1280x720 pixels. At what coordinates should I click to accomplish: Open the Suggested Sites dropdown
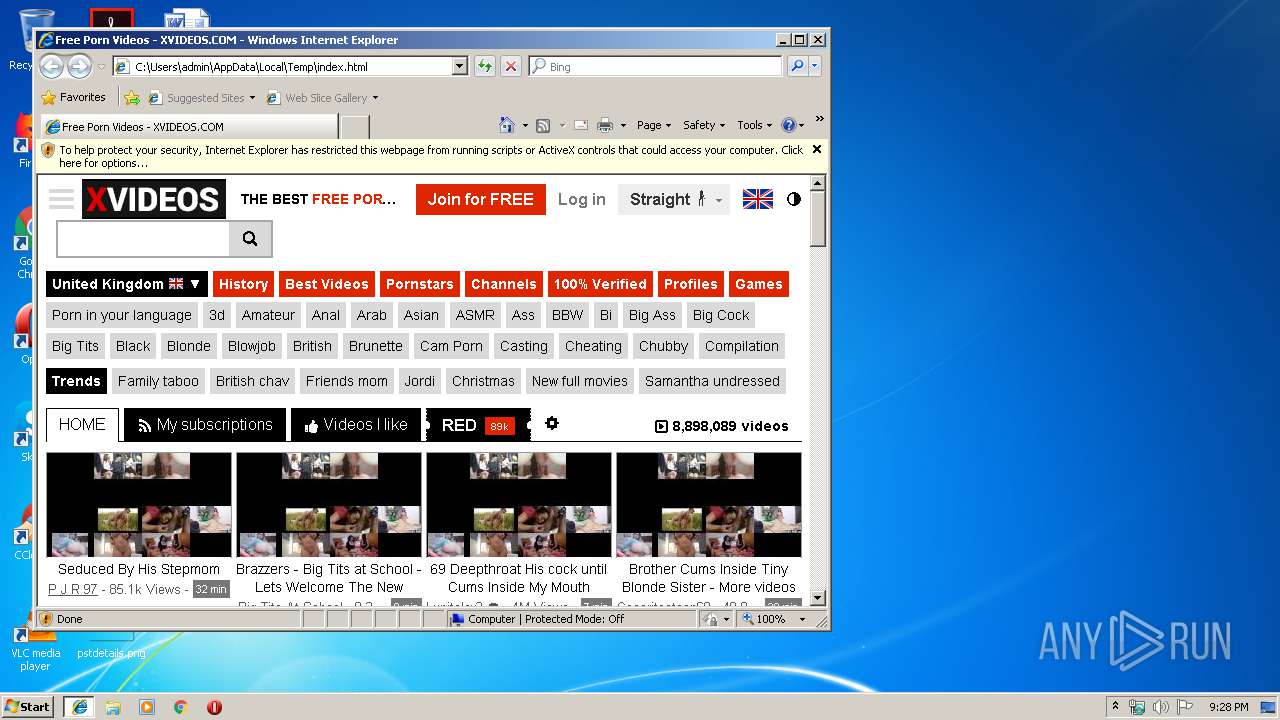(x=252, y=98)
